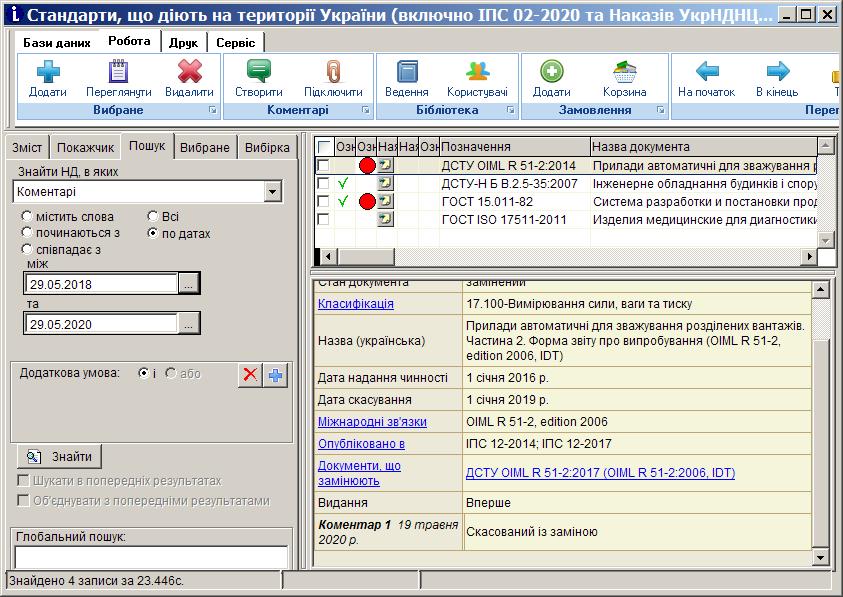Expand the Коментарі group dialog launcher

pyautogui.click(x=366, y=110)
